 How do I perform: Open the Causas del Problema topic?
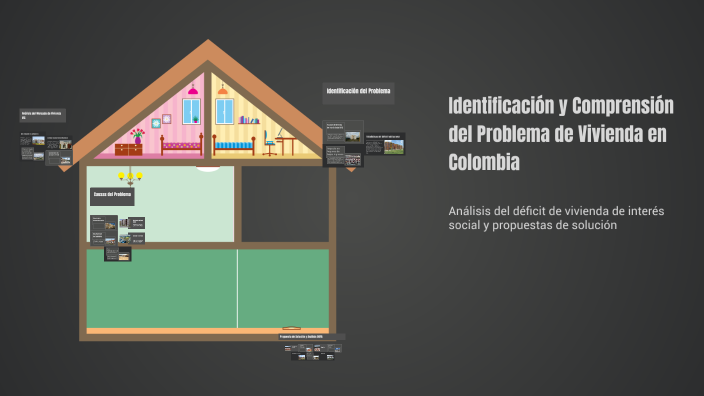(112, 197)
